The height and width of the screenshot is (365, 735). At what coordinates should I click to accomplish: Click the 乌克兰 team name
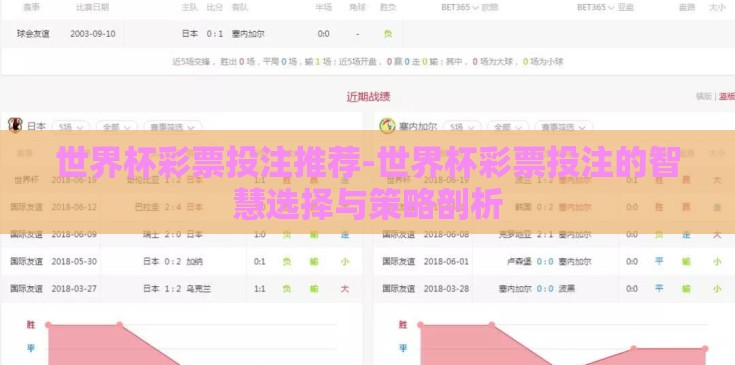199,289
